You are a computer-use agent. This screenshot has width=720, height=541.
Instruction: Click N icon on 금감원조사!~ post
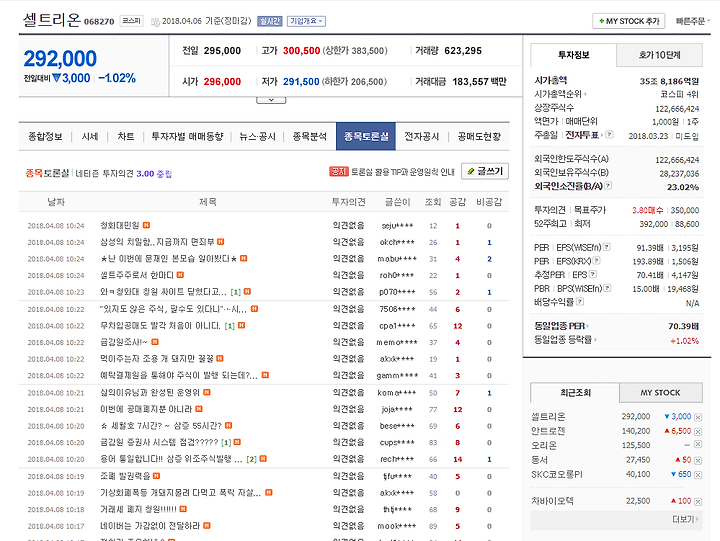[155, 342]
